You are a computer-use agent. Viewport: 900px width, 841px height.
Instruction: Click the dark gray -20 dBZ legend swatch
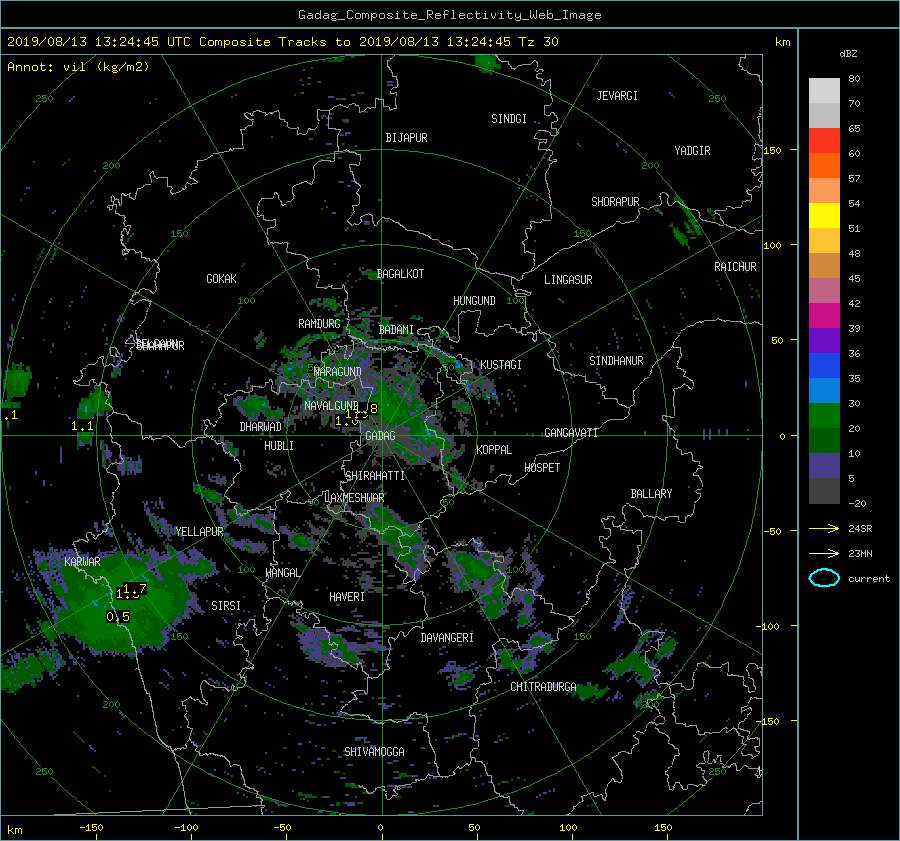tap(824, 491)
